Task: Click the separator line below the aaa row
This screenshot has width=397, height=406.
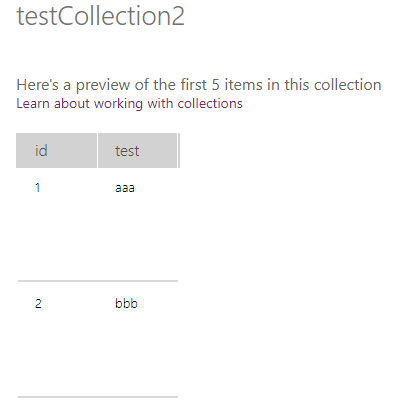Action: tap(98, 281)
